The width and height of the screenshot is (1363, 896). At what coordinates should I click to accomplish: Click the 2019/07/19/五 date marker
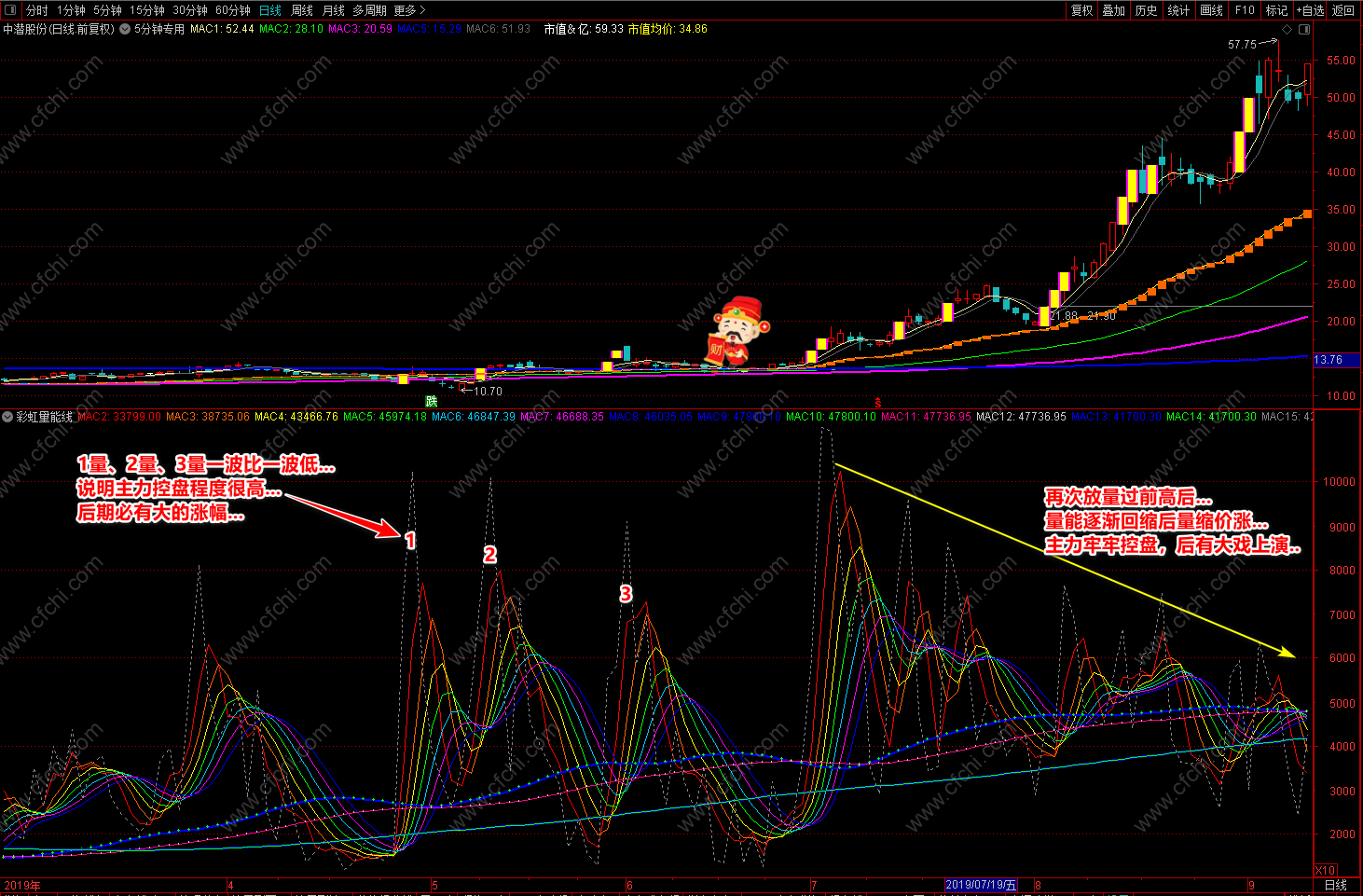coord(981,885)
